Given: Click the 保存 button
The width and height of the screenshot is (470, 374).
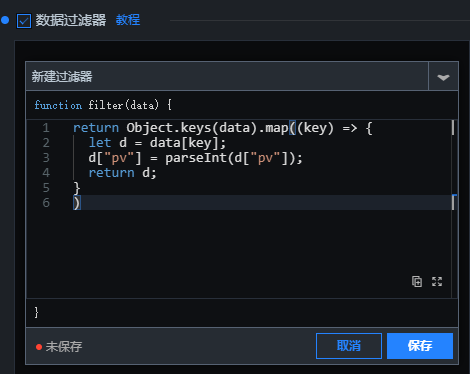Looking at the screenshot, I should pyautogui.click(x=420, y=346).
